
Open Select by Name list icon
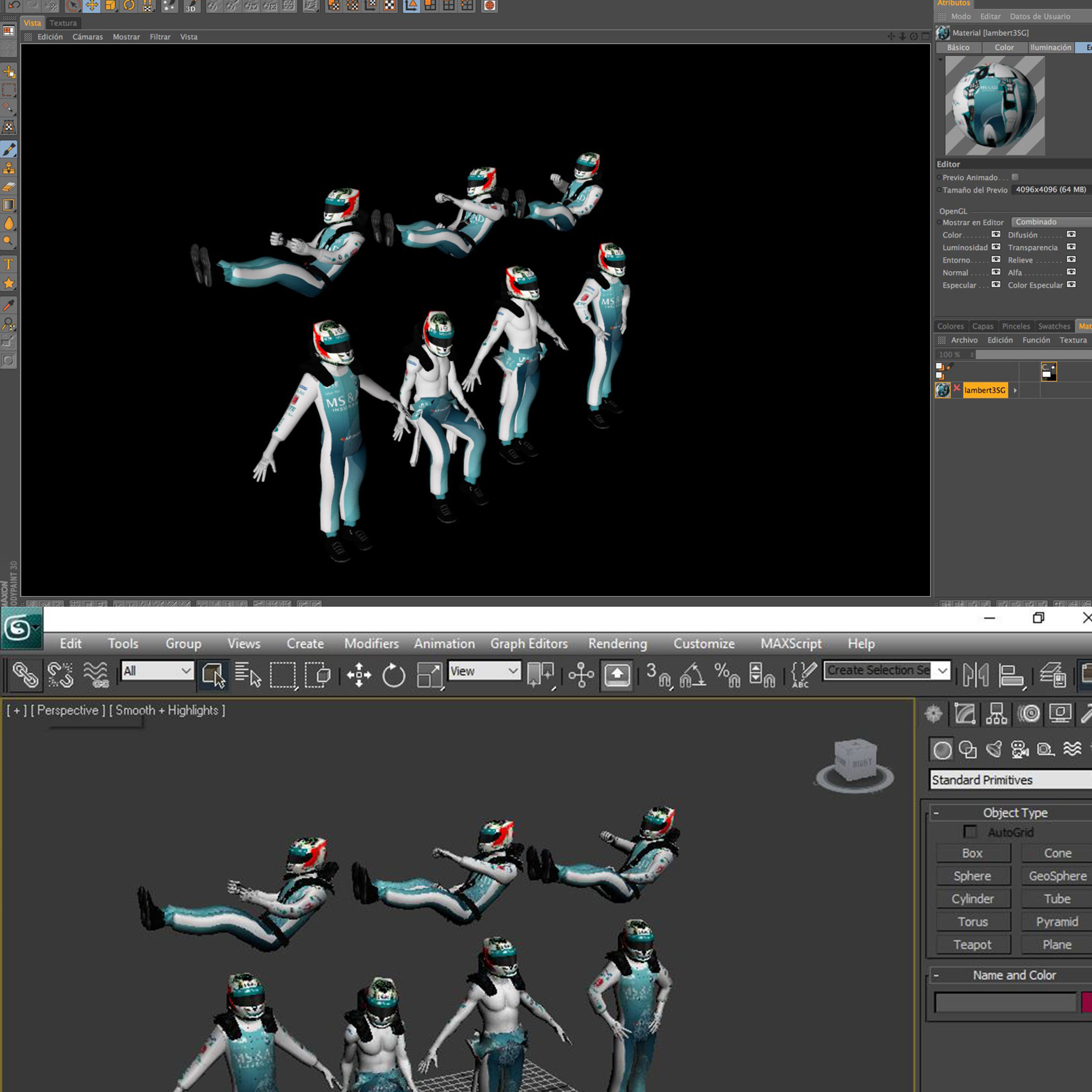pyautogui.click(x=248, y=675)
